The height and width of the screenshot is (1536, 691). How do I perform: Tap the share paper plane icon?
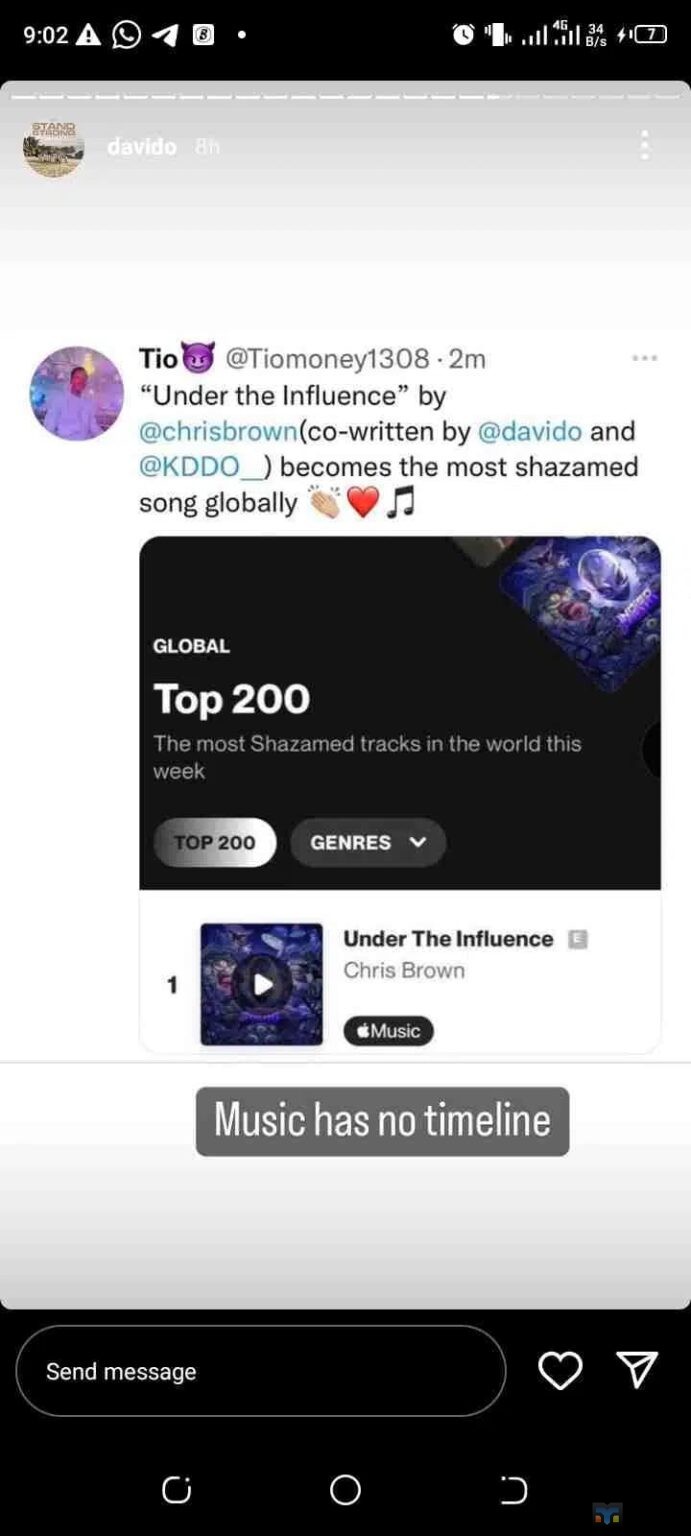(x=637, y=1369)
